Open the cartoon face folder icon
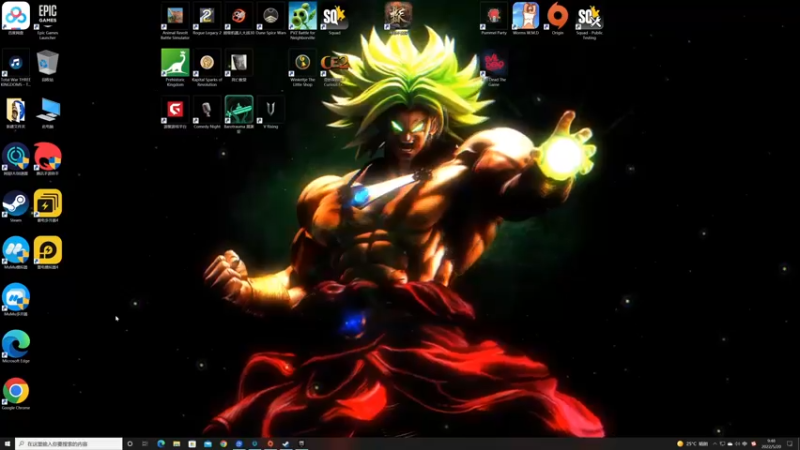 click(16, 113)
